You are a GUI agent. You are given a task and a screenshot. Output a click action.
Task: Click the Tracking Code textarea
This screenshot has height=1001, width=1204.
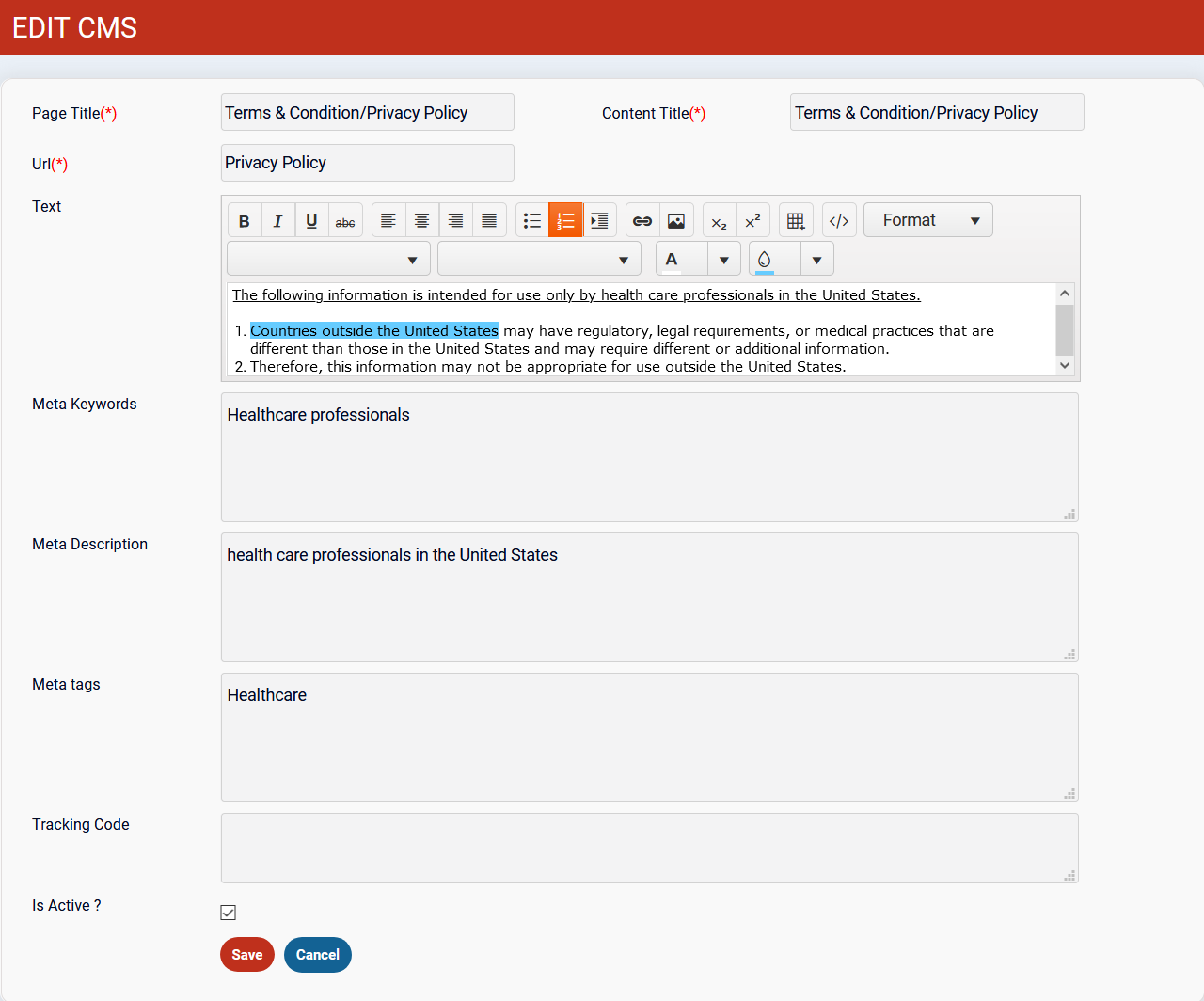(x=650, y=849)
